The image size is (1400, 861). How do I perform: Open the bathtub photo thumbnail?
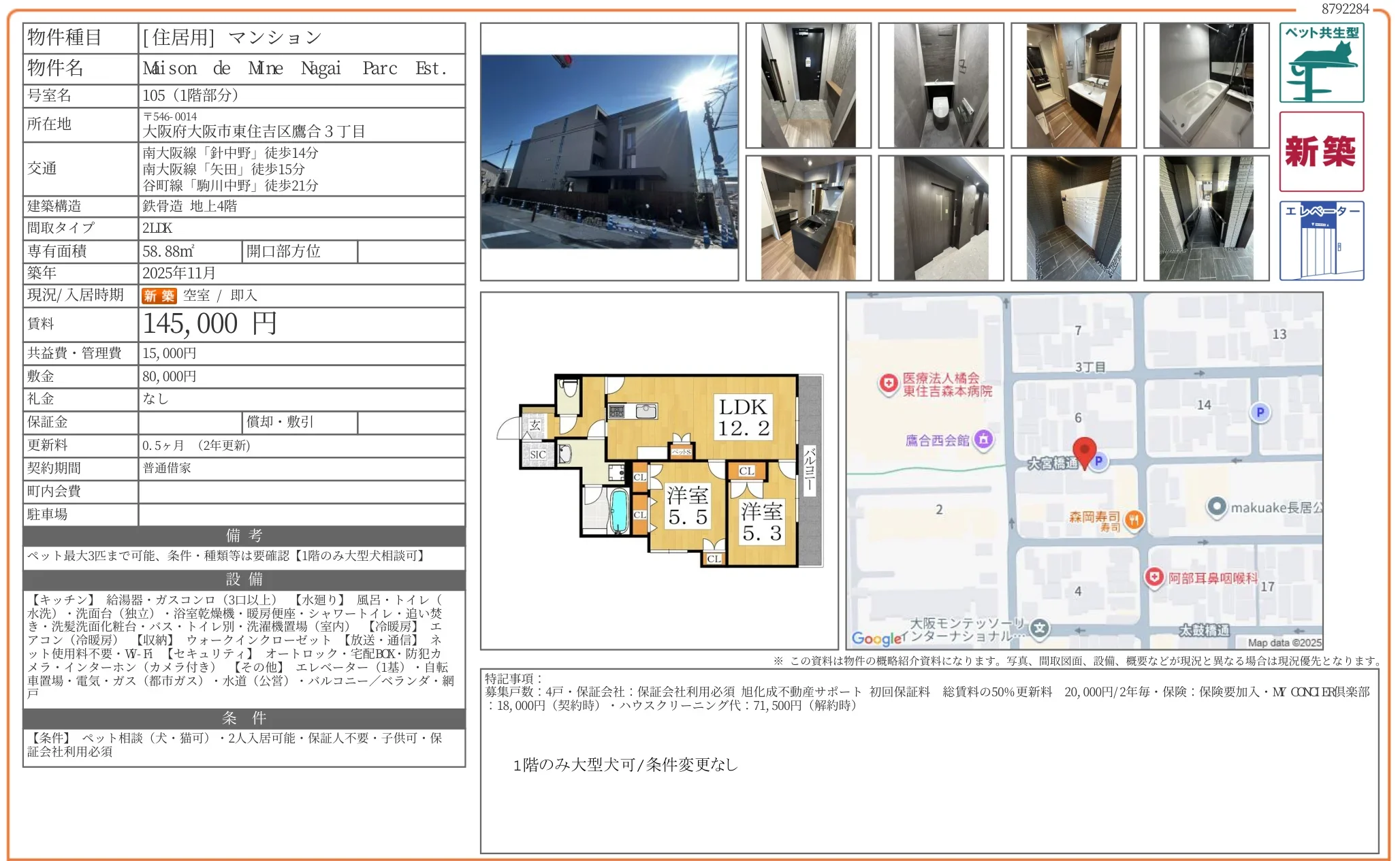tap(1206, 85)
